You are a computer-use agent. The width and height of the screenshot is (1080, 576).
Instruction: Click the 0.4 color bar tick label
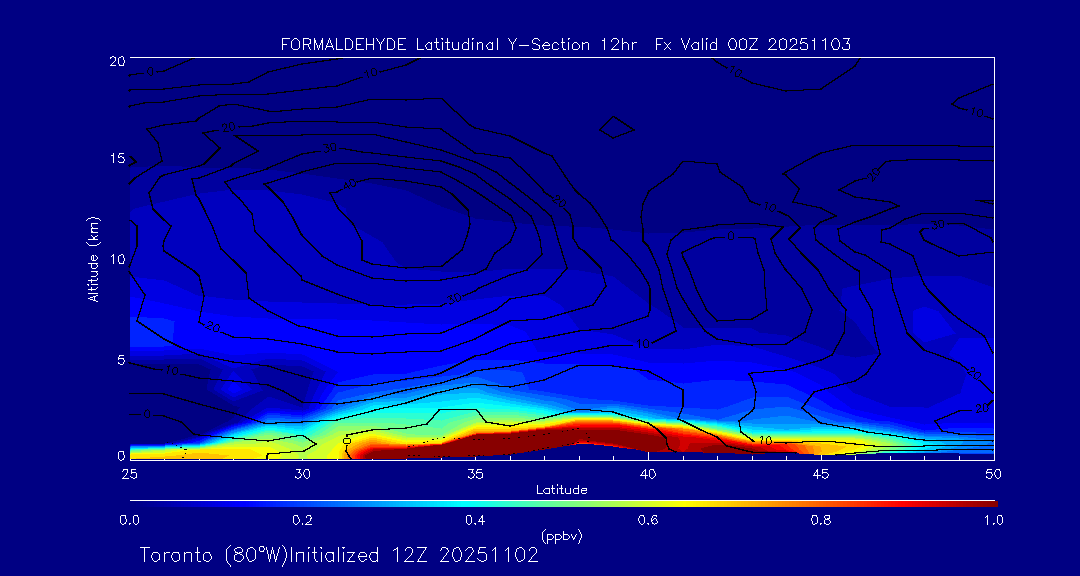[475, 520]
